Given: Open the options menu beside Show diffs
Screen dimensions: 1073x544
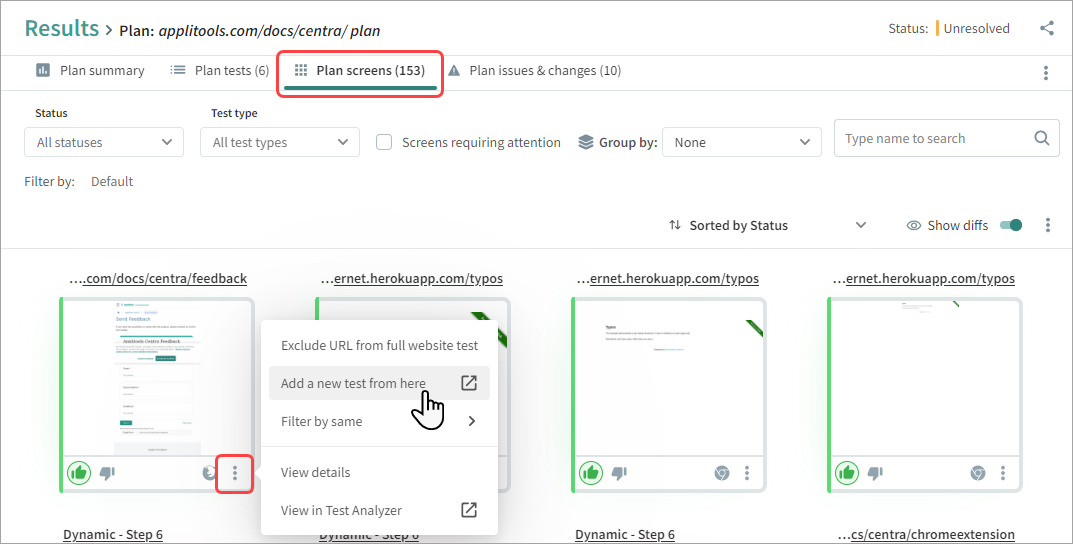Looking at the screenshot, I should coord(1047,225).
